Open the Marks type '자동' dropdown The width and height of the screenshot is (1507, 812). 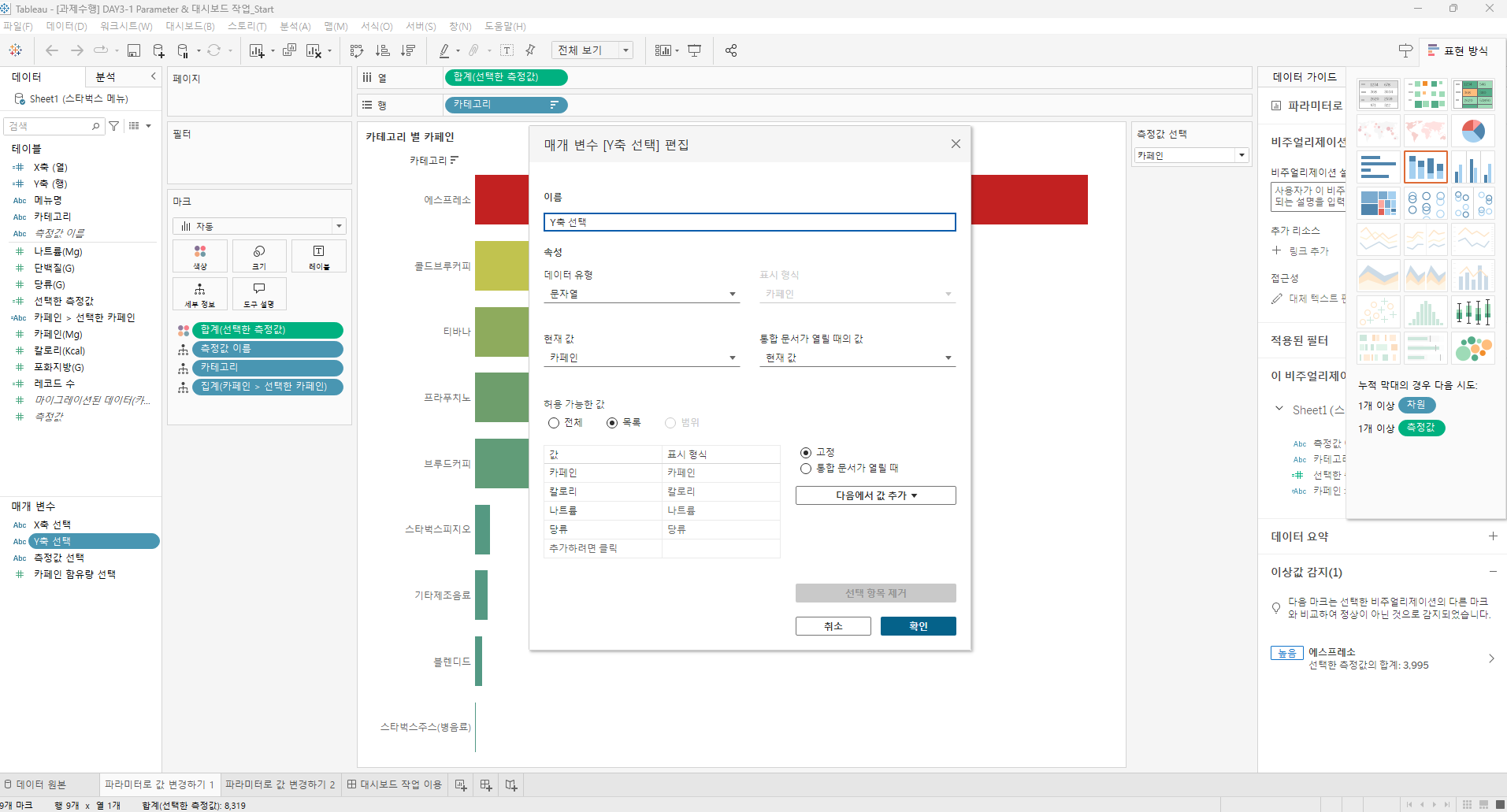pyautogui.click(x=259, y=226)
